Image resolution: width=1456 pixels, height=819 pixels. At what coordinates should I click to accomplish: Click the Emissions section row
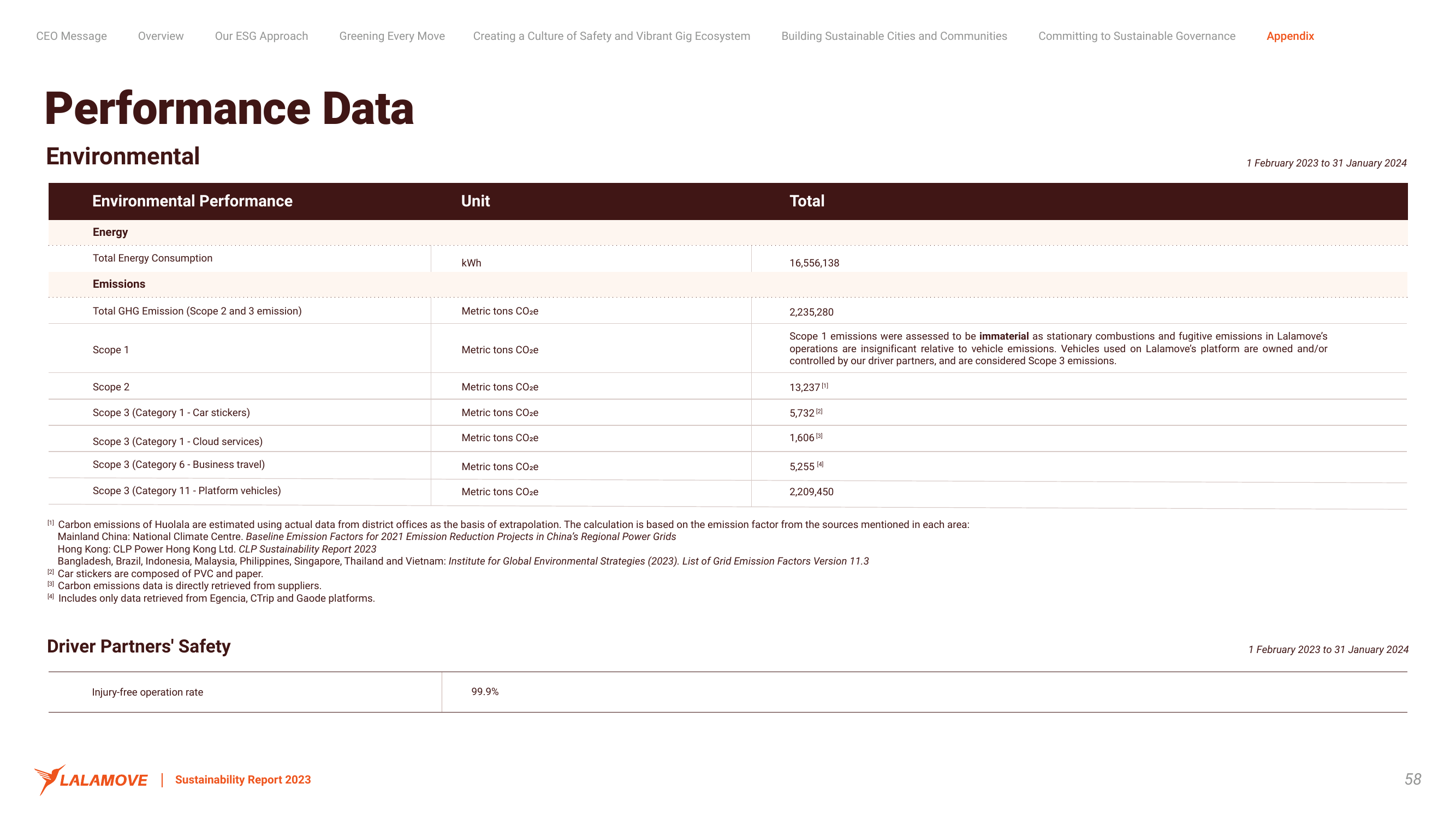[728, 284]
